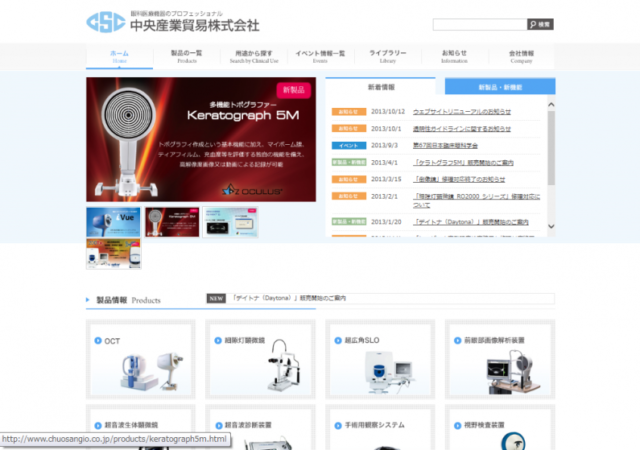Open the OCT product card
The image size is (640, 450).
click(140, 359)
